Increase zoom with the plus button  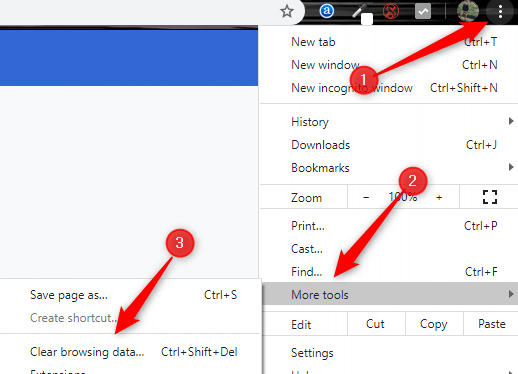pyautogui.click(x=439, y=197)
